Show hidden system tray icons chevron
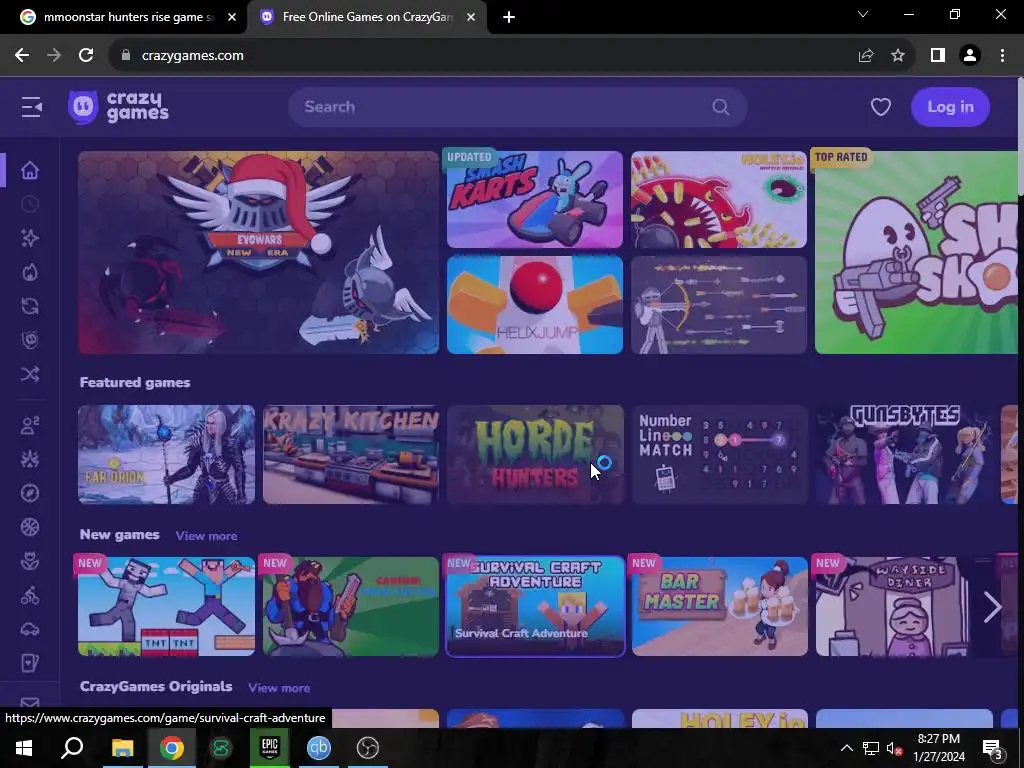The width and height of the screenshot is (1024, 768). (x=846, y=748)
